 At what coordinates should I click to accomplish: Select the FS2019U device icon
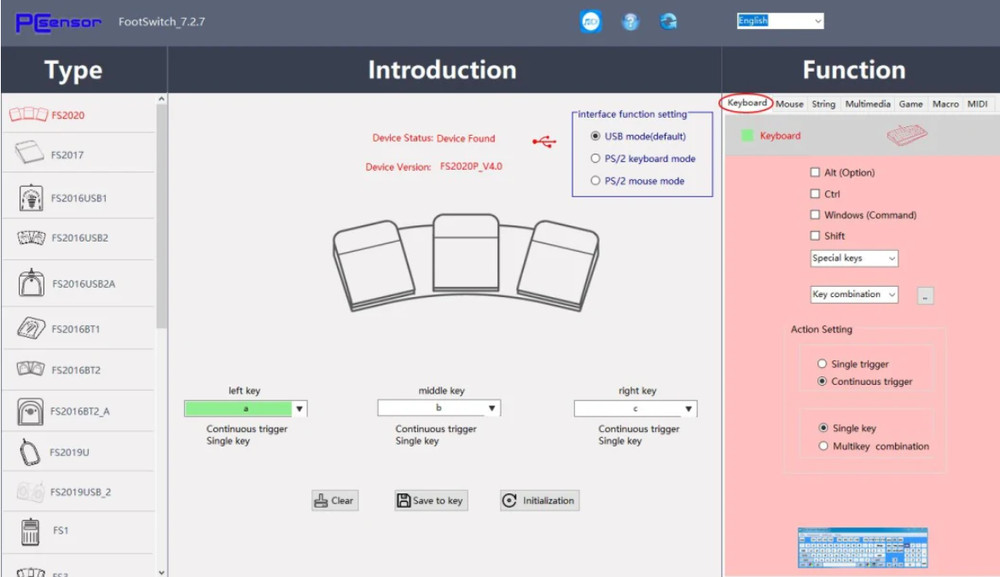pos(30,452)
